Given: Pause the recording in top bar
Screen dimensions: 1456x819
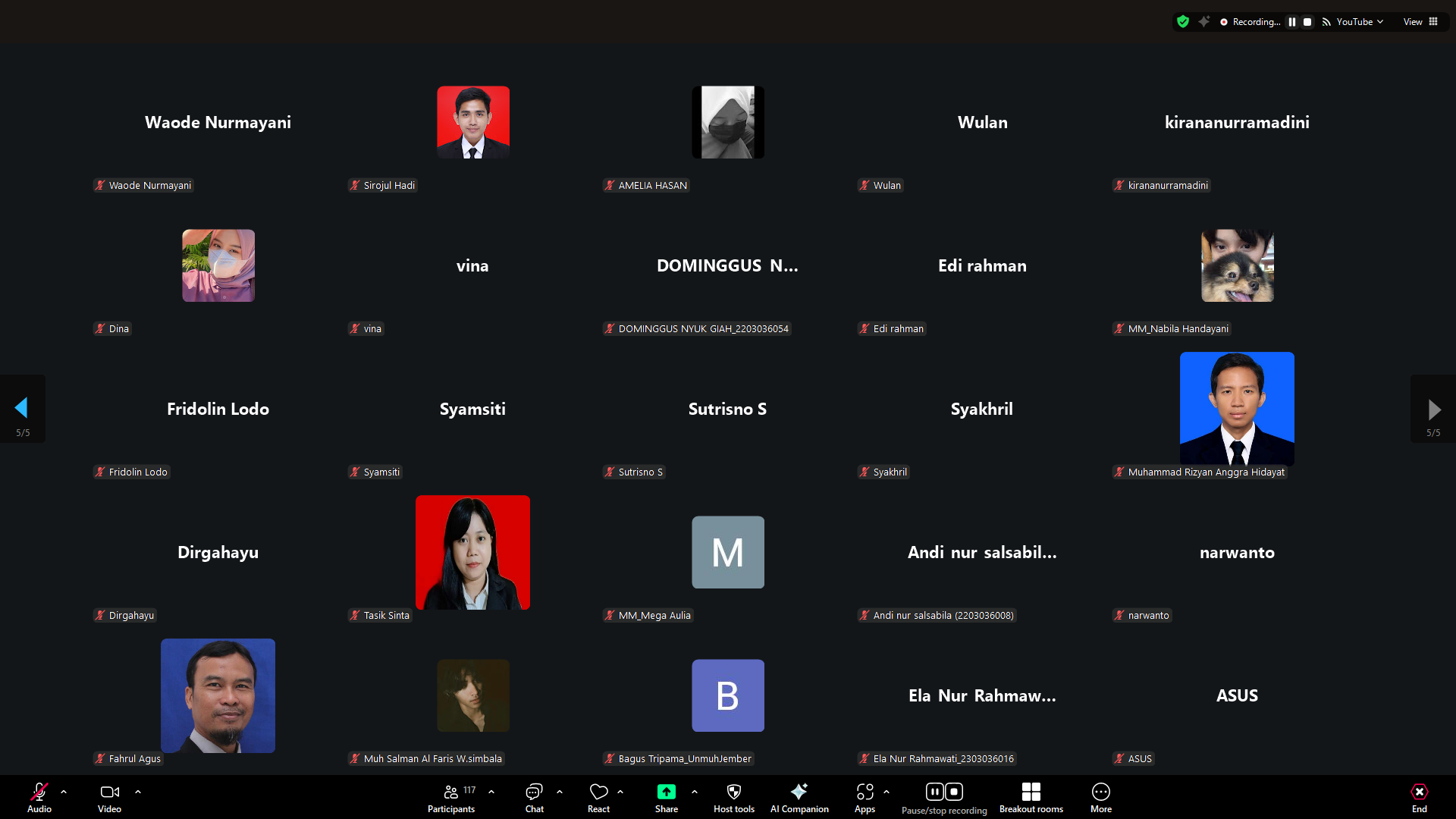Looking at the screenshot, I should (1292, 22).
